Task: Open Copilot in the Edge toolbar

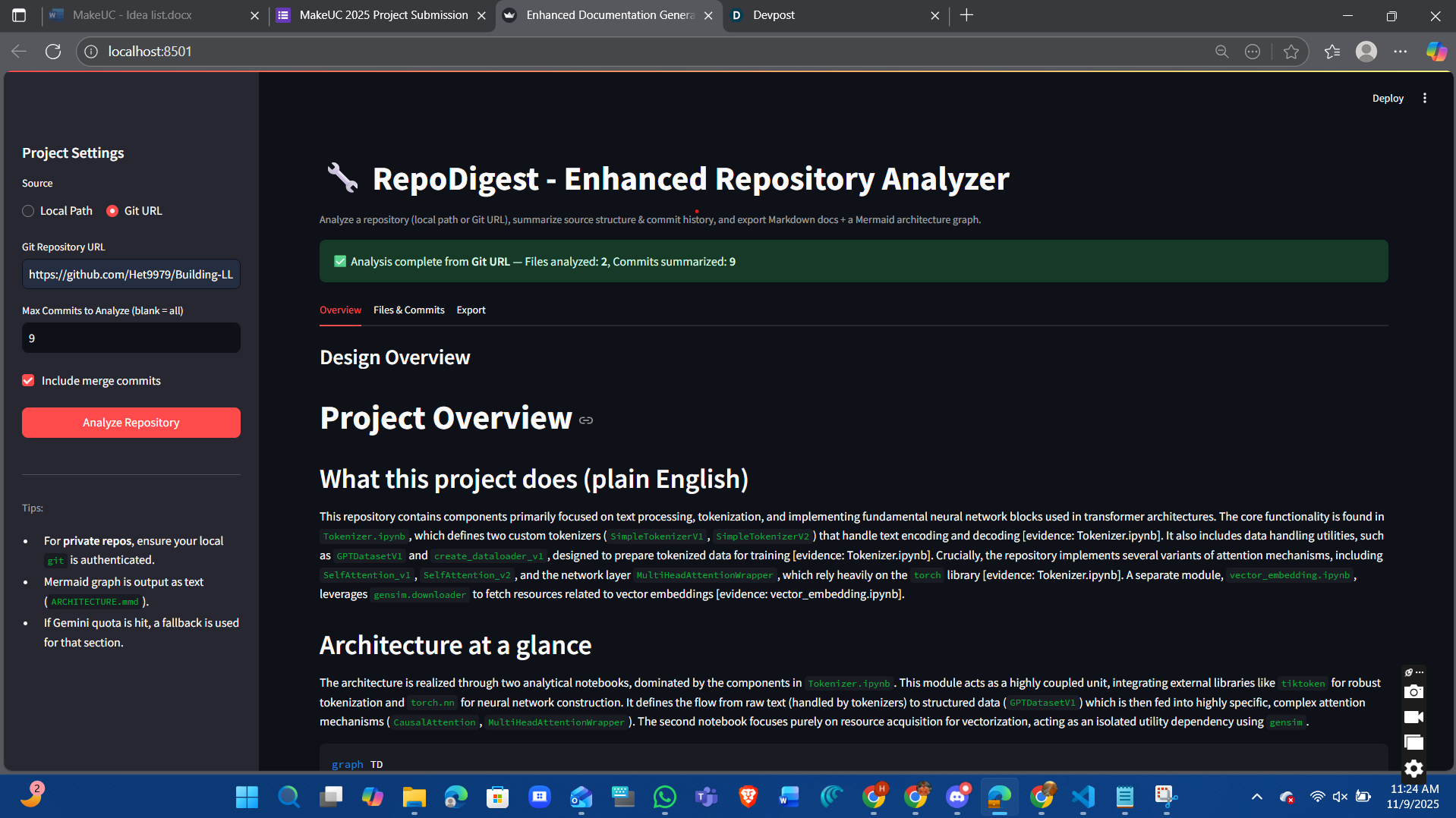Action: 1436,52
